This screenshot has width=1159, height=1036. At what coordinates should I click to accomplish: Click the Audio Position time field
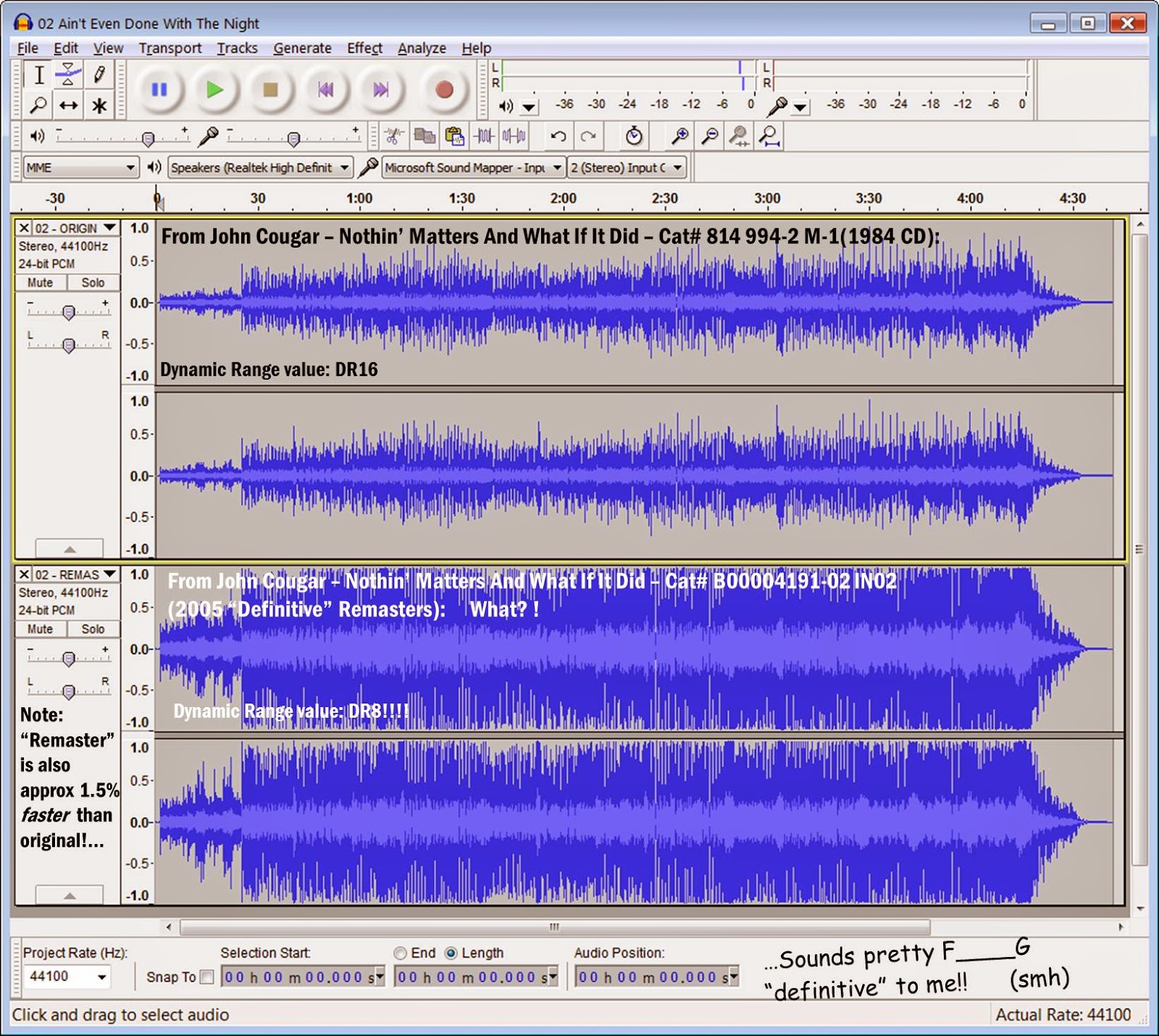point(657,977)
